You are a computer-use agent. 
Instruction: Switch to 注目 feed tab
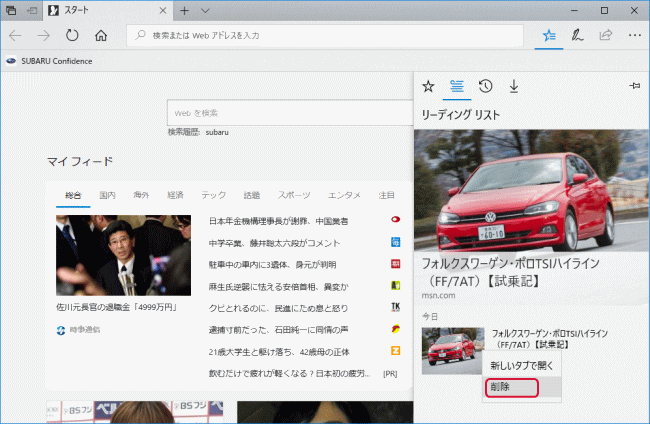(386, 195)
